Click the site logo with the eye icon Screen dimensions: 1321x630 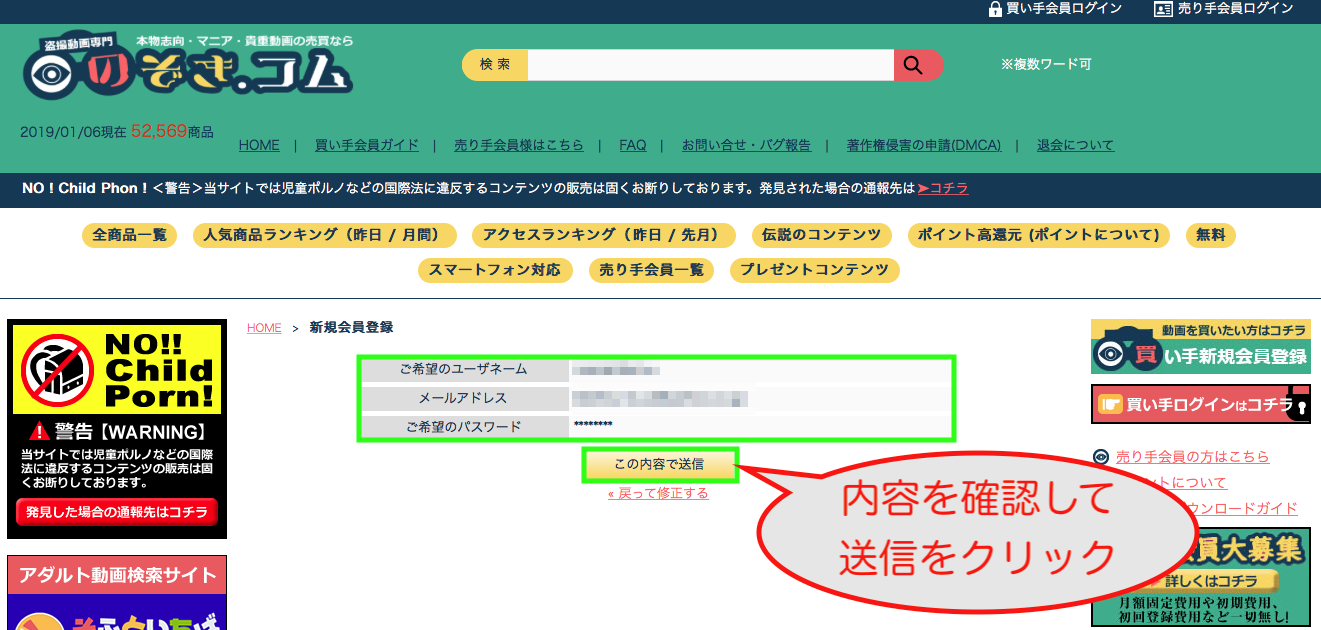coord(187,68)
